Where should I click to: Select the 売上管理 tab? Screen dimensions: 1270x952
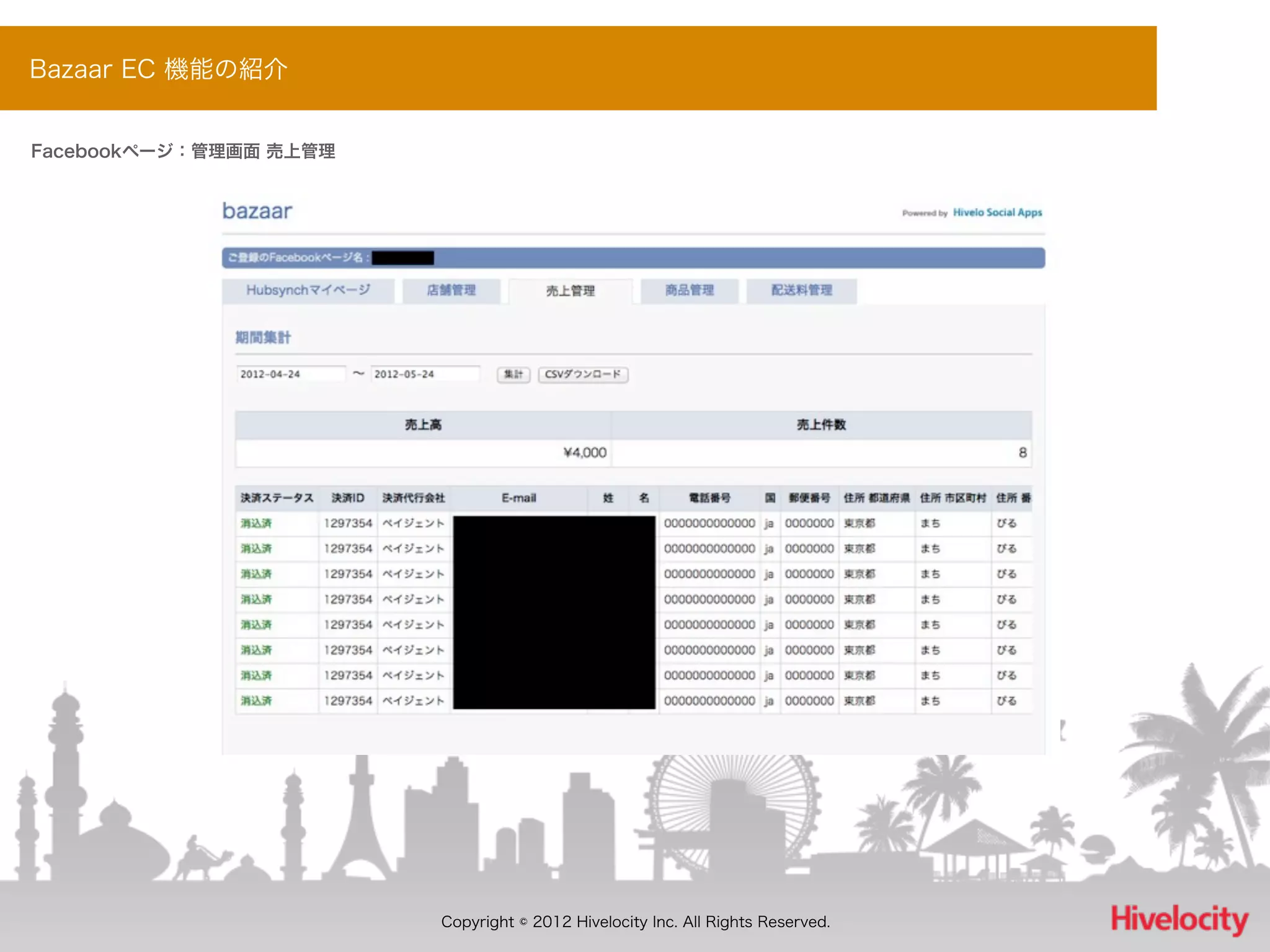[571, 291]
